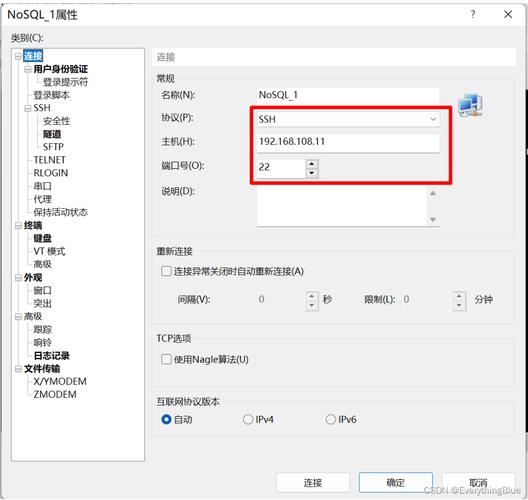
Task: Select 突出 under appearance
Action: (x=42, y=303)
